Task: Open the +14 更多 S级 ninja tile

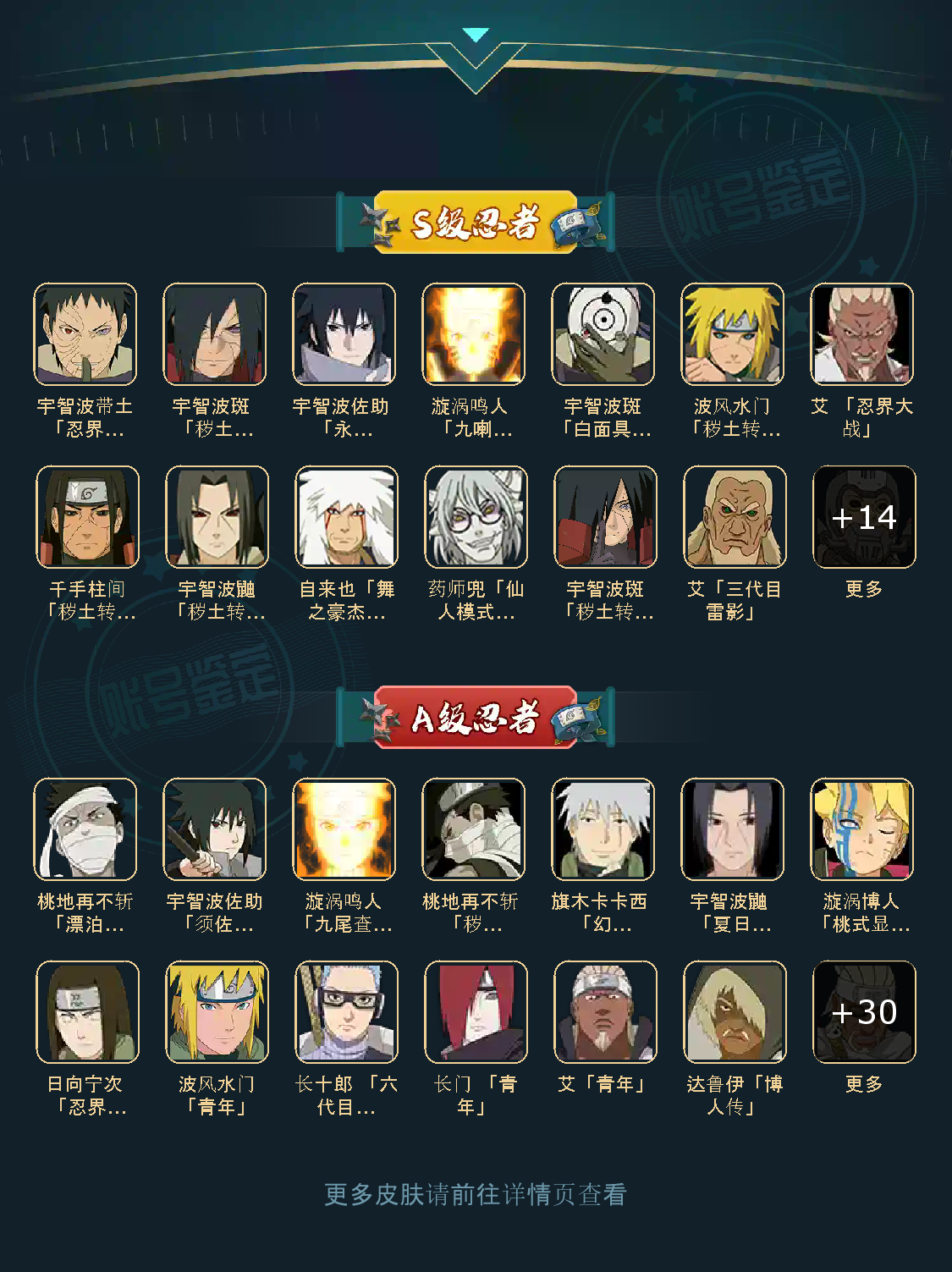Action: [x=864, y=517]
